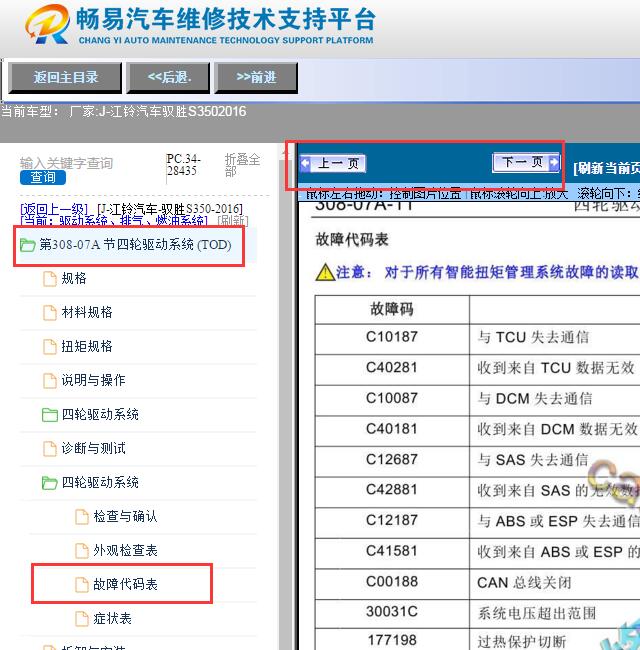Open the 症状表 document
Screen dimensions: 640x650
coord(112,618)
